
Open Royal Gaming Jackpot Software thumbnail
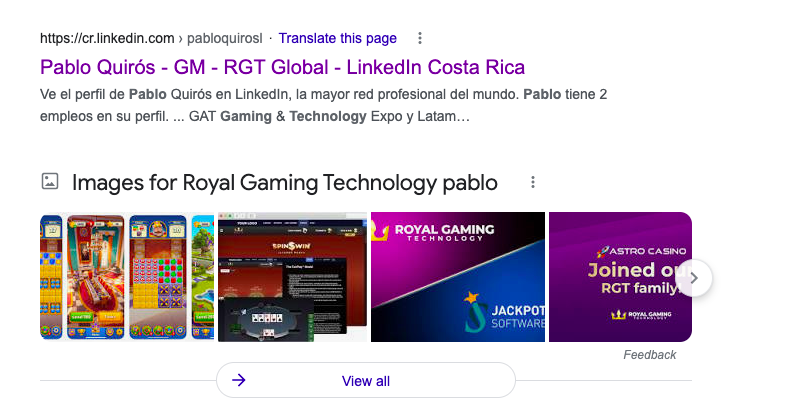coord(458,277)
